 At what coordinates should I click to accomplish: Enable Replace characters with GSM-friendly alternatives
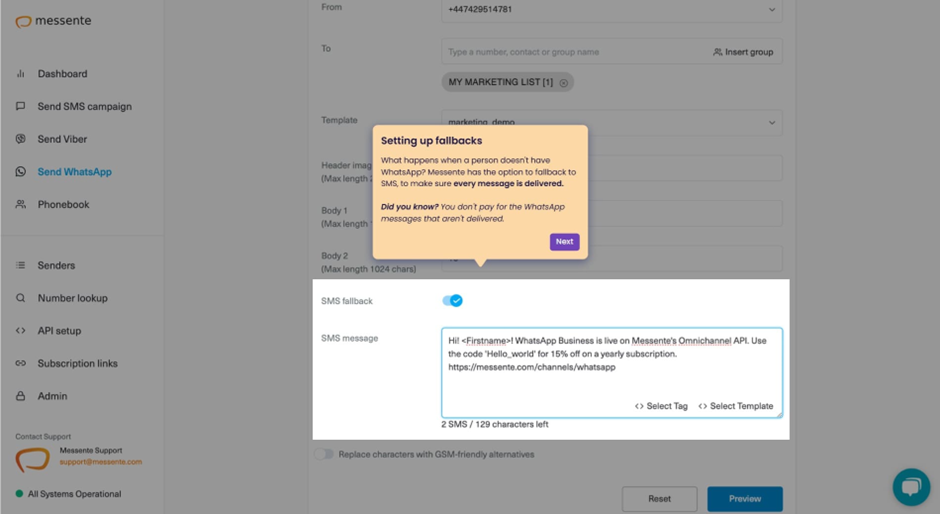(x=324, y=454)
